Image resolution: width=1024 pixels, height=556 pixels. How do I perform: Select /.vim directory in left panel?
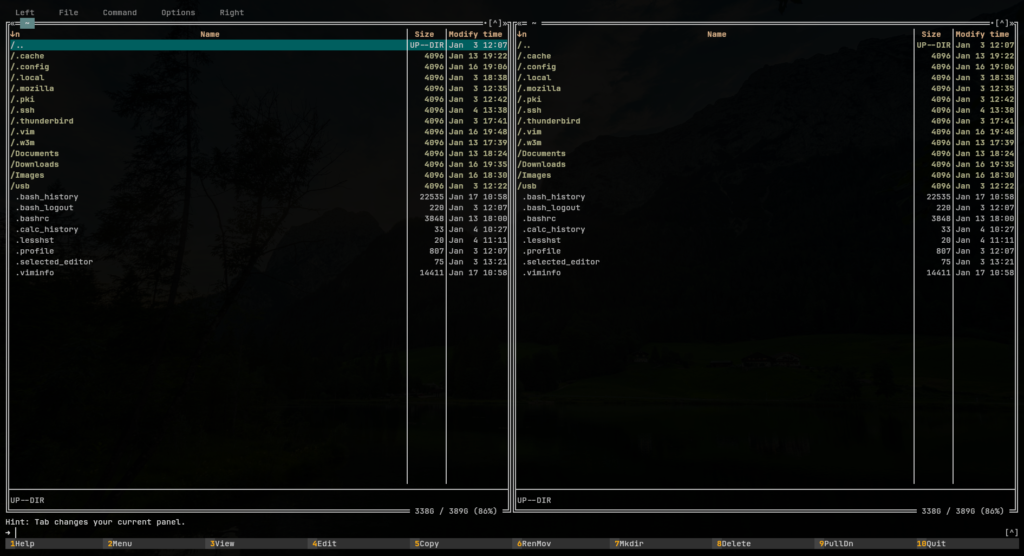[259, 132]
